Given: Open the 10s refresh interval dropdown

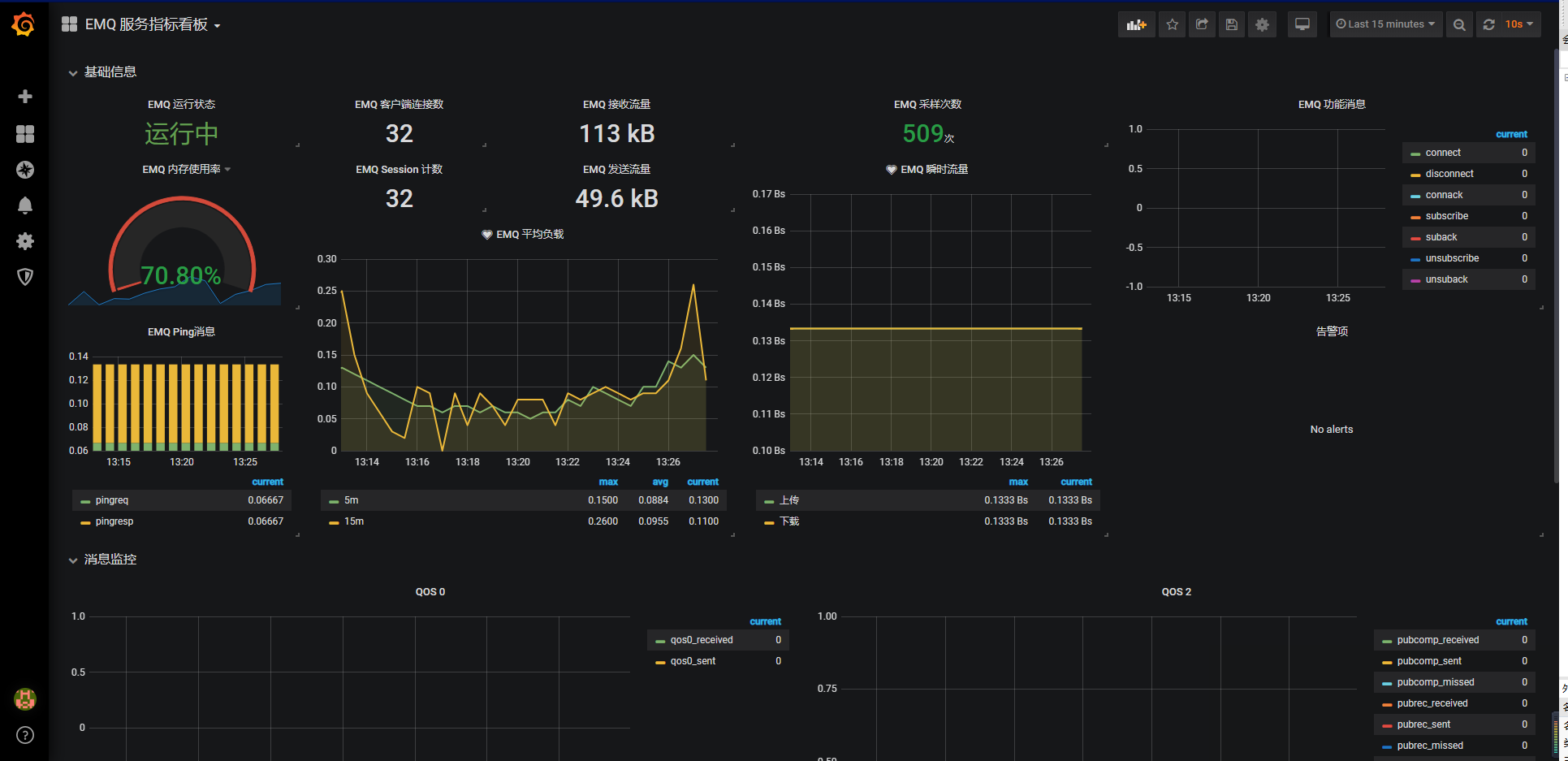Looking at the screenshot, I should click(1519, 24).
